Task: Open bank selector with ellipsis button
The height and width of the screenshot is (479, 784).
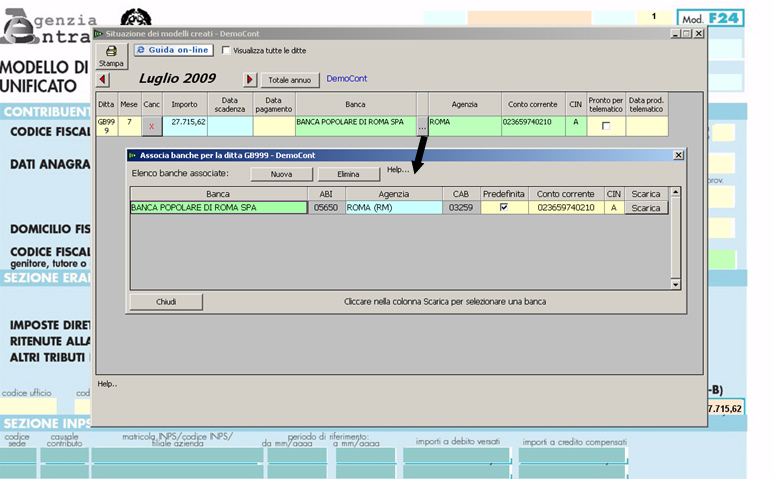Action: pyautogui.click(x=422, y=127)
